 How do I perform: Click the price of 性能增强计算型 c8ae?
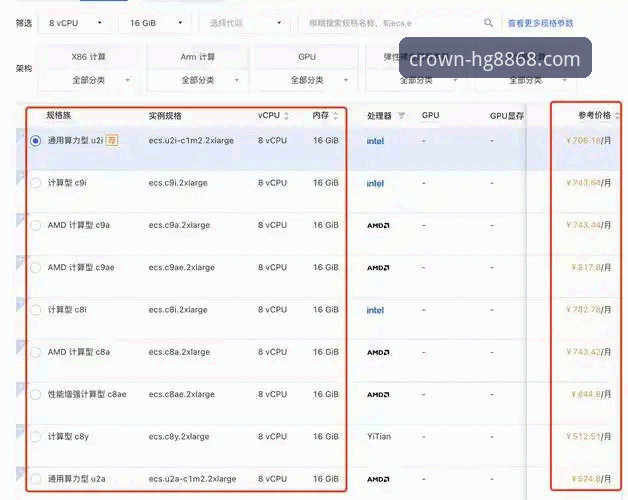coord(591,394)
